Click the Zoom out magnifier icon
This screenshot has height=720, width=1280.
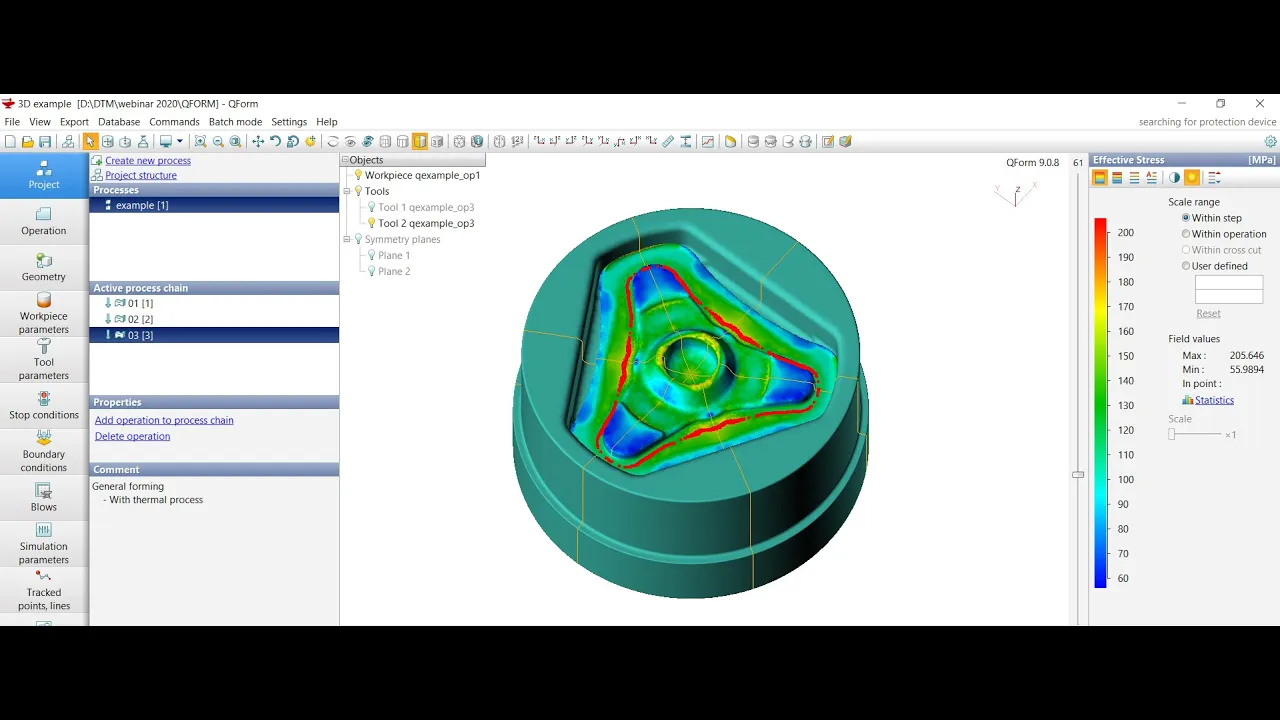point(218,142)
